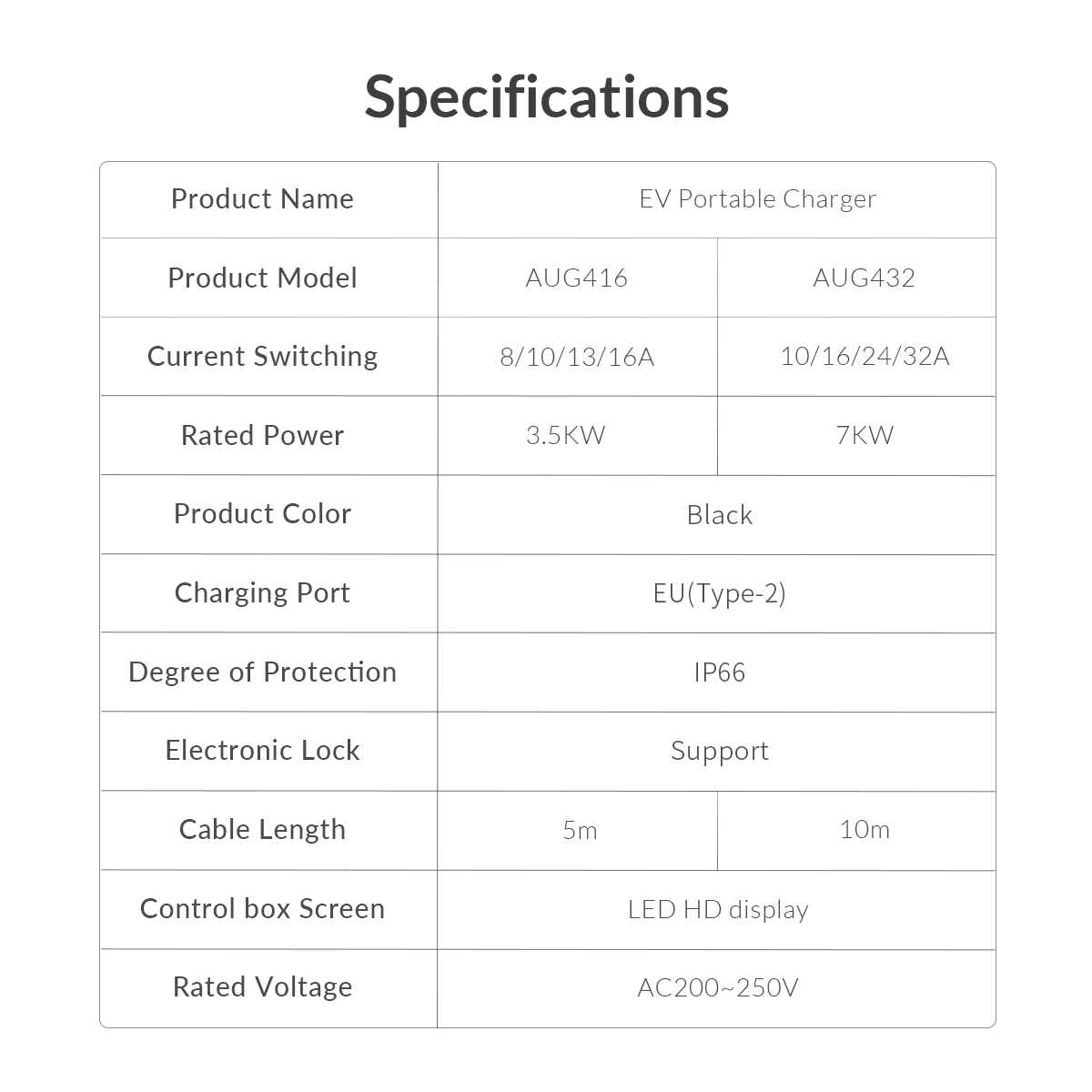
Task: Click the AC200~250V voltage value
Action: (718, 987)
